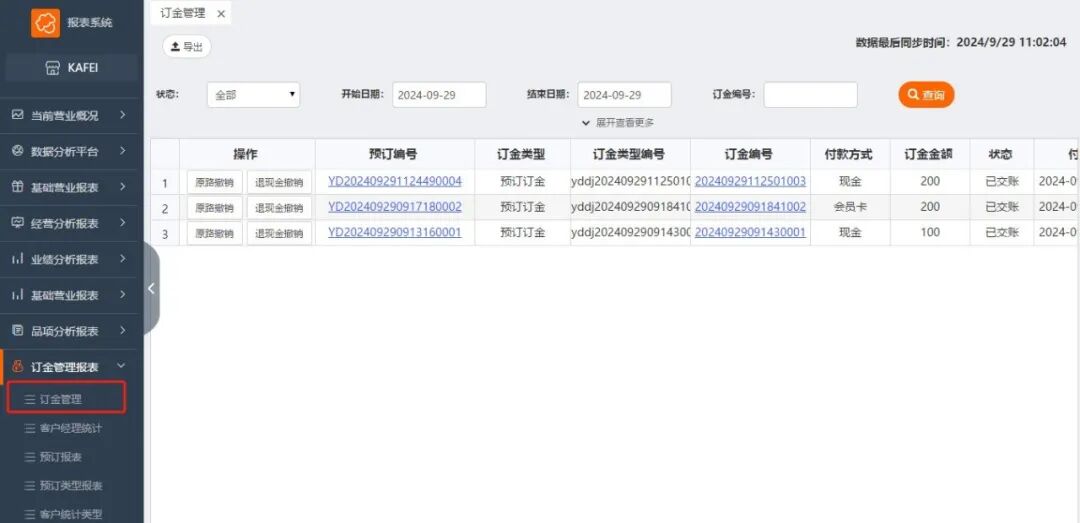
Task: Click 原路撤销 in row 3
Action: pos(215,233)
